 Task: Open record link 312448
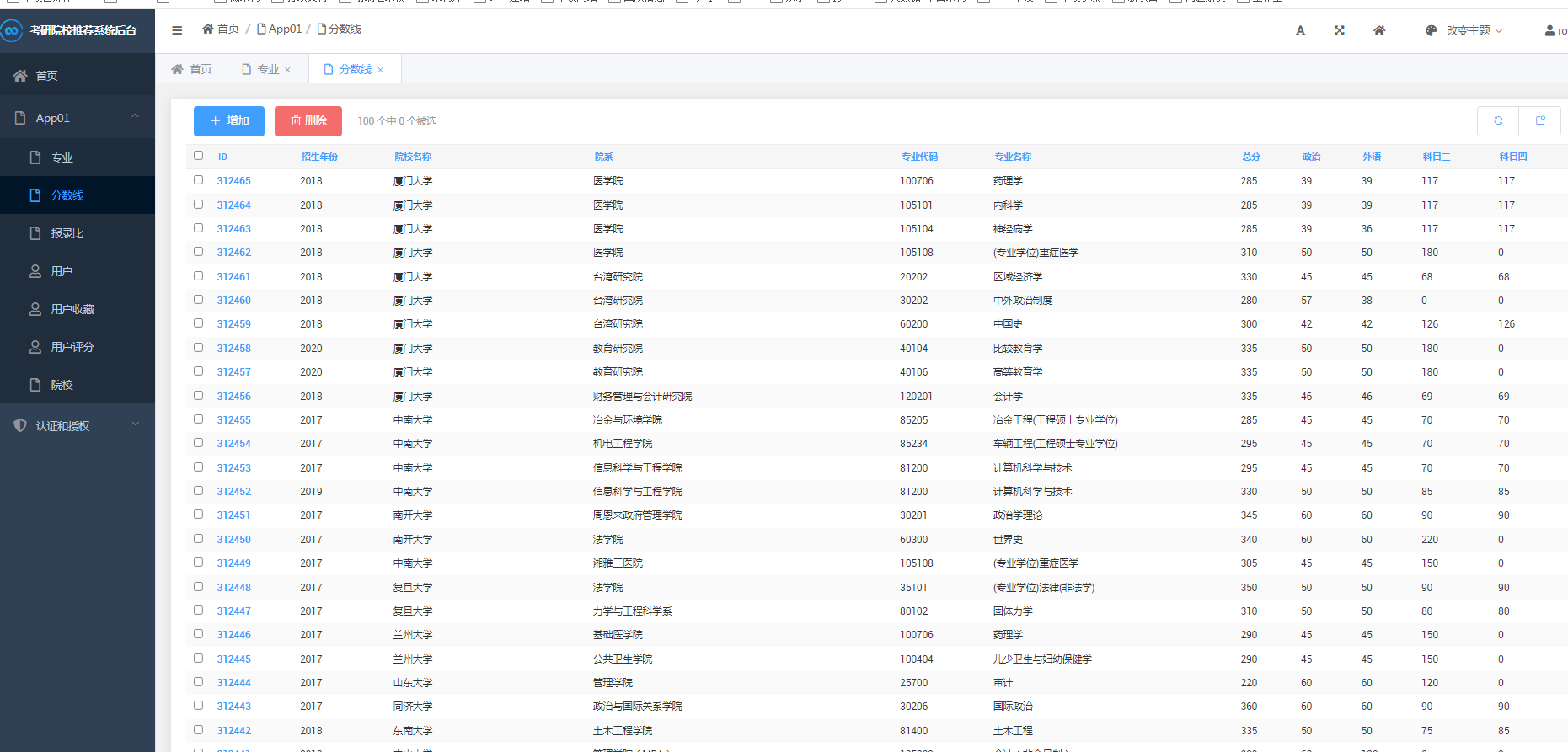click(x=233, y=588)
